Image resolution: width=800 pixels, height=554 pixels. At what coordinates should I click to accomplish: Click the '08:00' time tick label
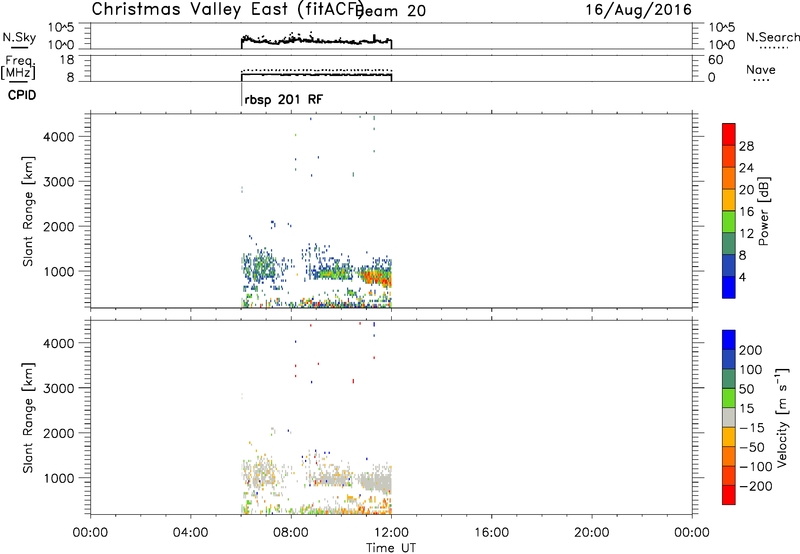click(291, 533)
